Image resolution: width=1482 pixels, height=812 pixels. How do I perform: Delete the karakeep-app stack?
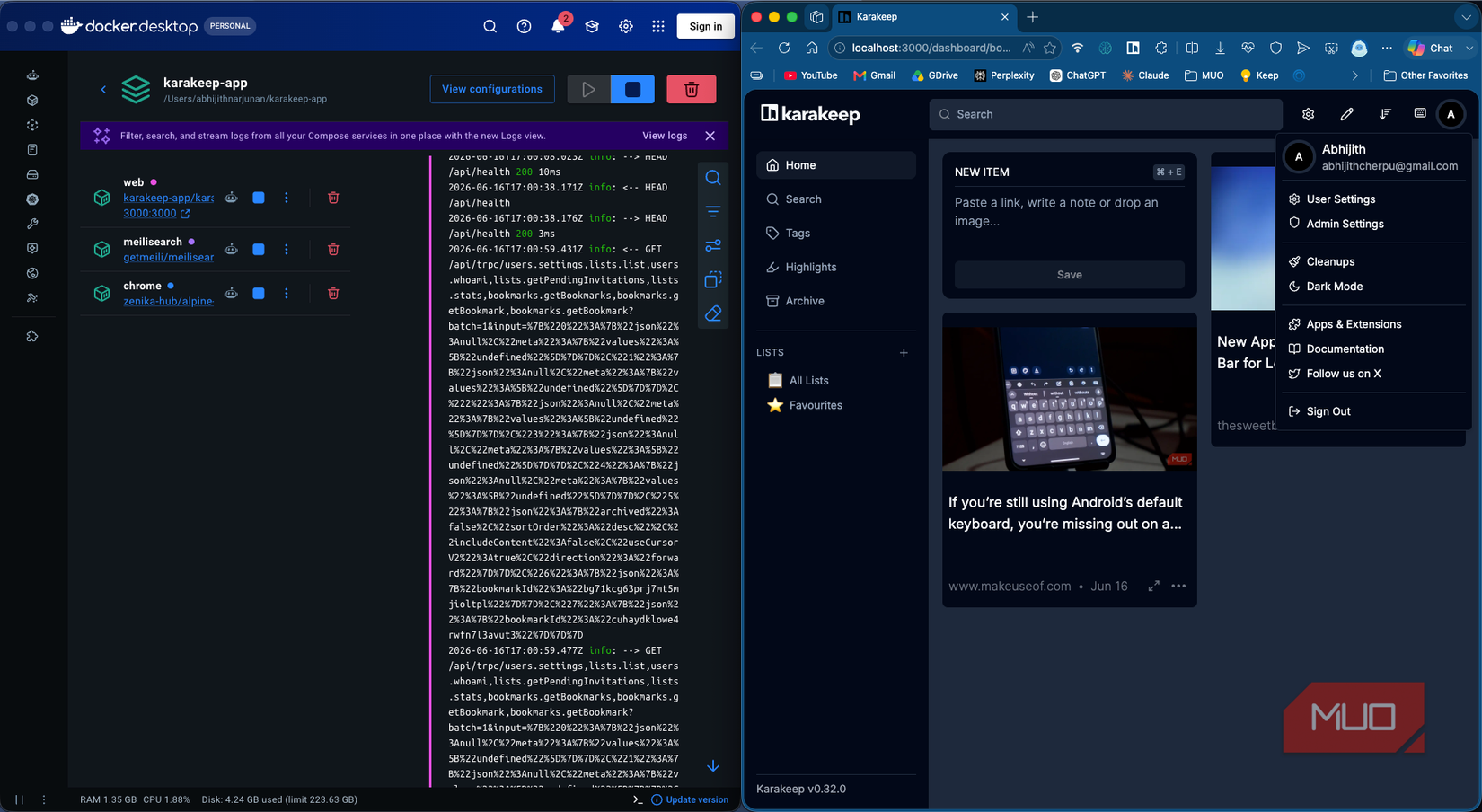point(691,89)
